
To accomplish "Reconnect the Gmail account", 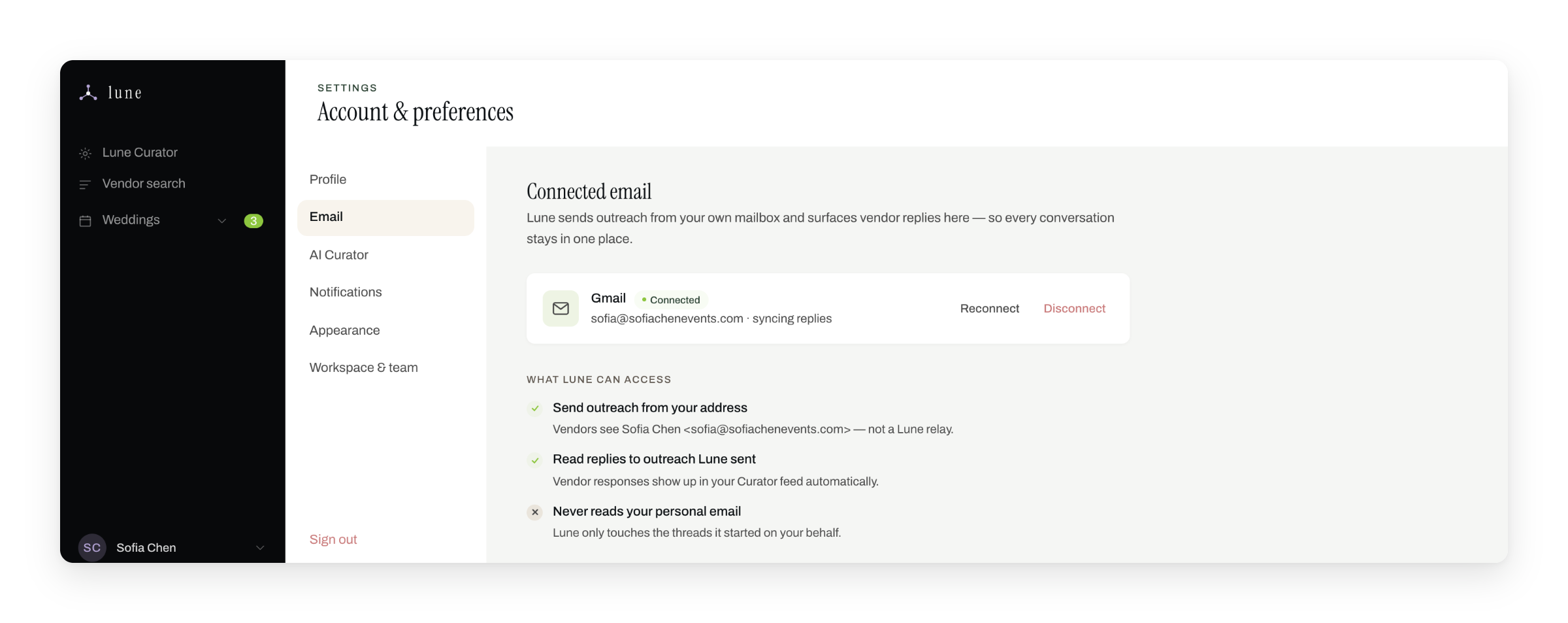I will 989,309.
